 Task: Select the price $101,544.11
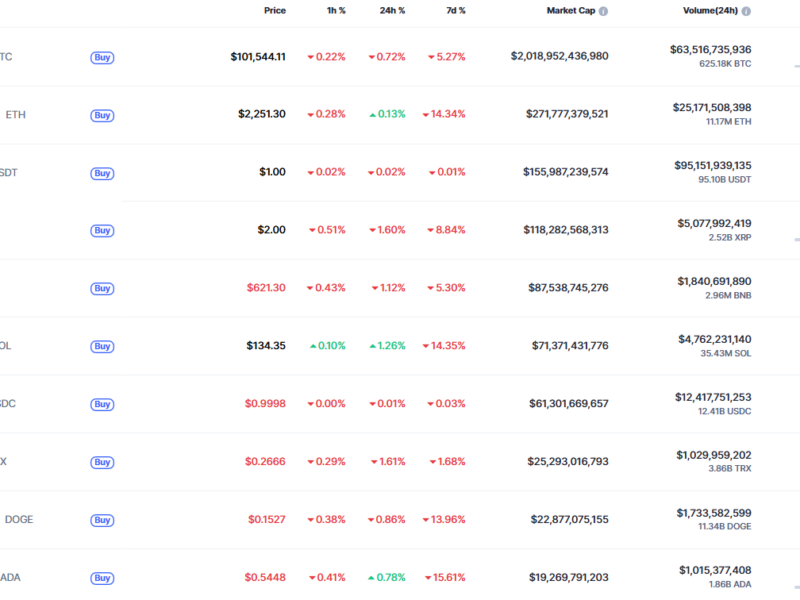coord(258,57)
